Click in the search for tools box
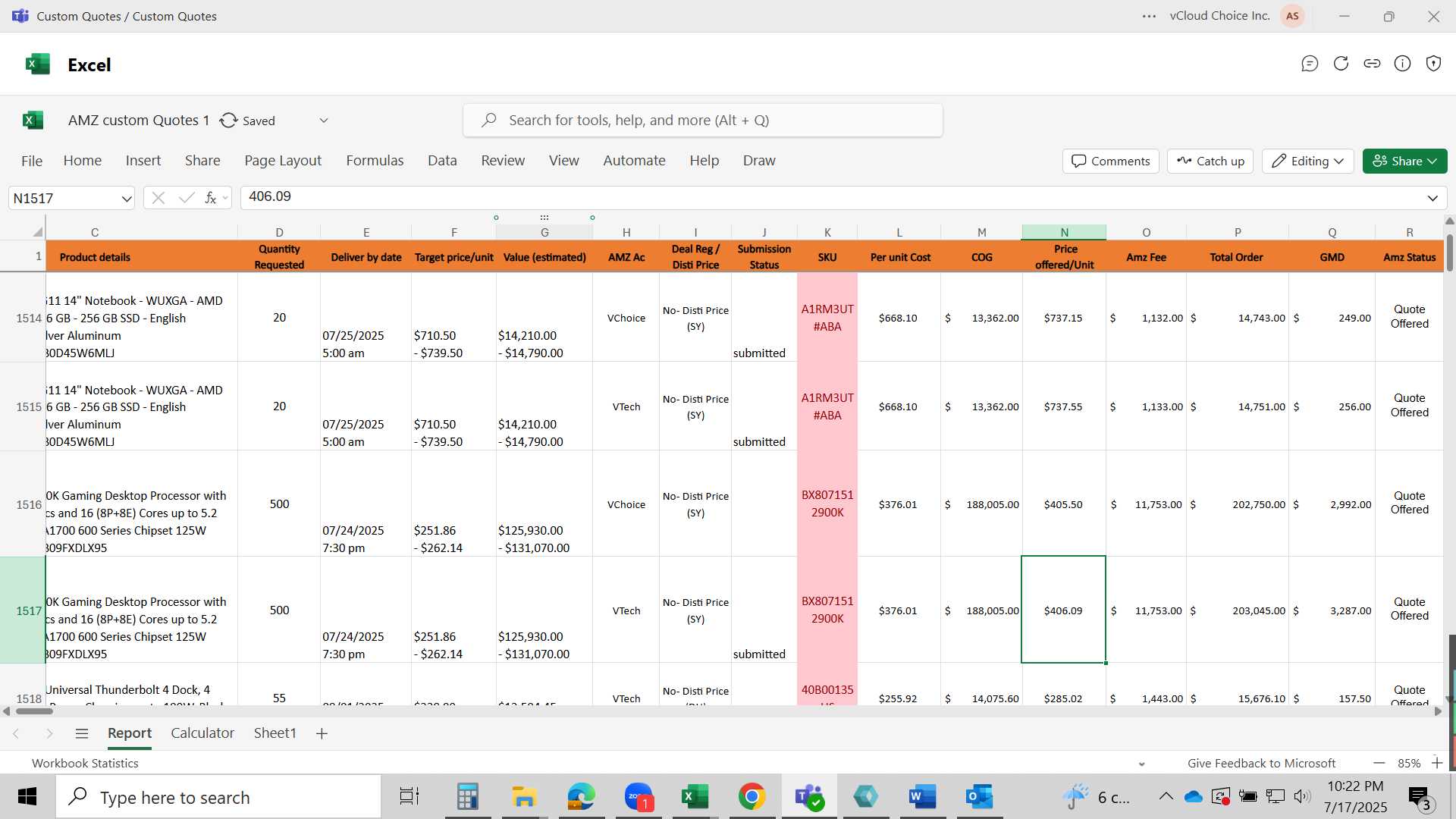The width and height of the screenshot is (1456, 819). pyautogui.click(x=702, y=121)
